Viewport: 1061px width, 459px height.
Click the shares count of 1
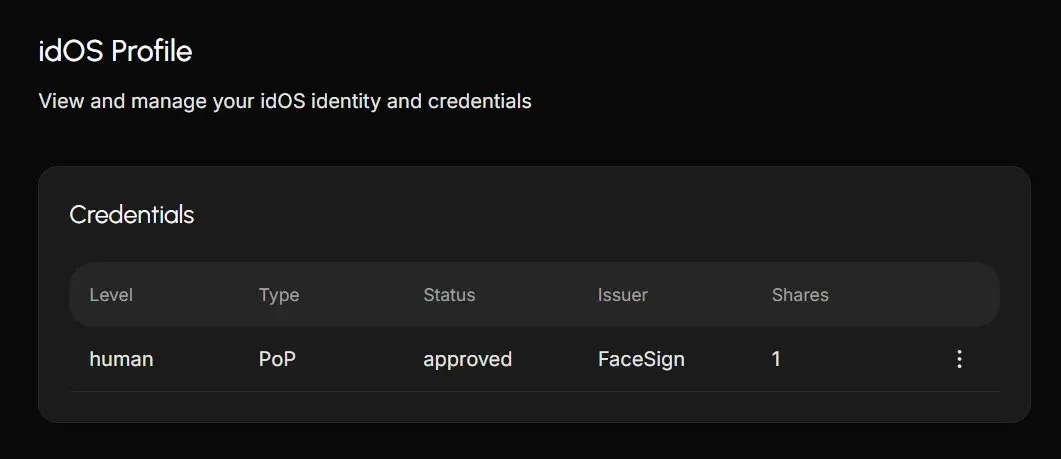[776, 359]
